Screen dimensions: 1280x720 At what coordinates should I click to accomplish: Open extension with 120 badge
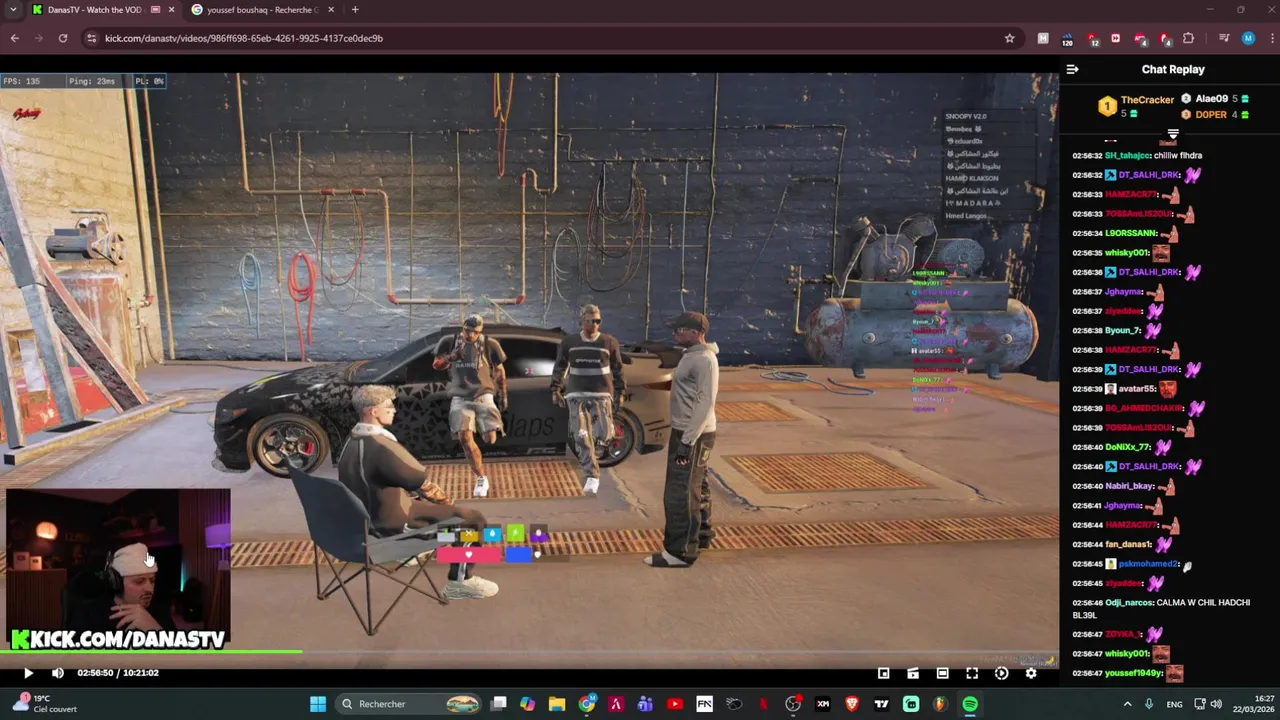coord(1067,39)
